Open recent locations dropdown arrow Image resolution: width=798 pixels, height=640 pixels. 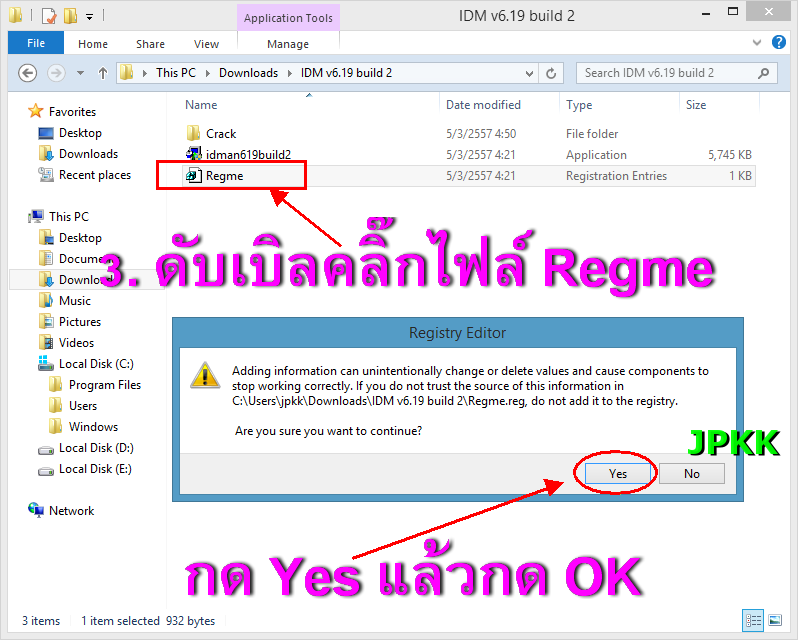pyautogui.click(x=80, y=73)
